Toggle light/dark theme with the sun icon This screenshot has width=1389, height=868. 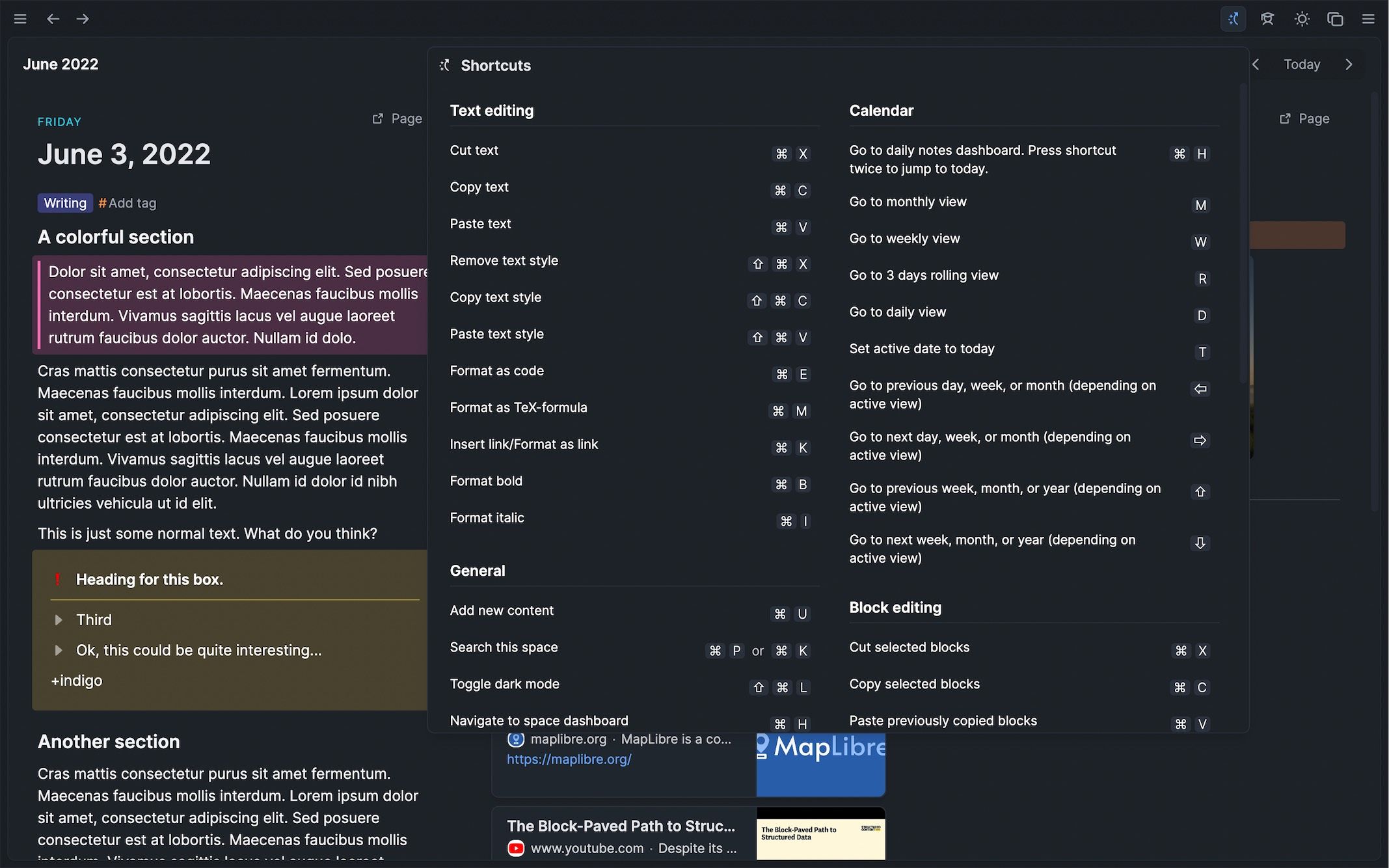point(1302,19)
